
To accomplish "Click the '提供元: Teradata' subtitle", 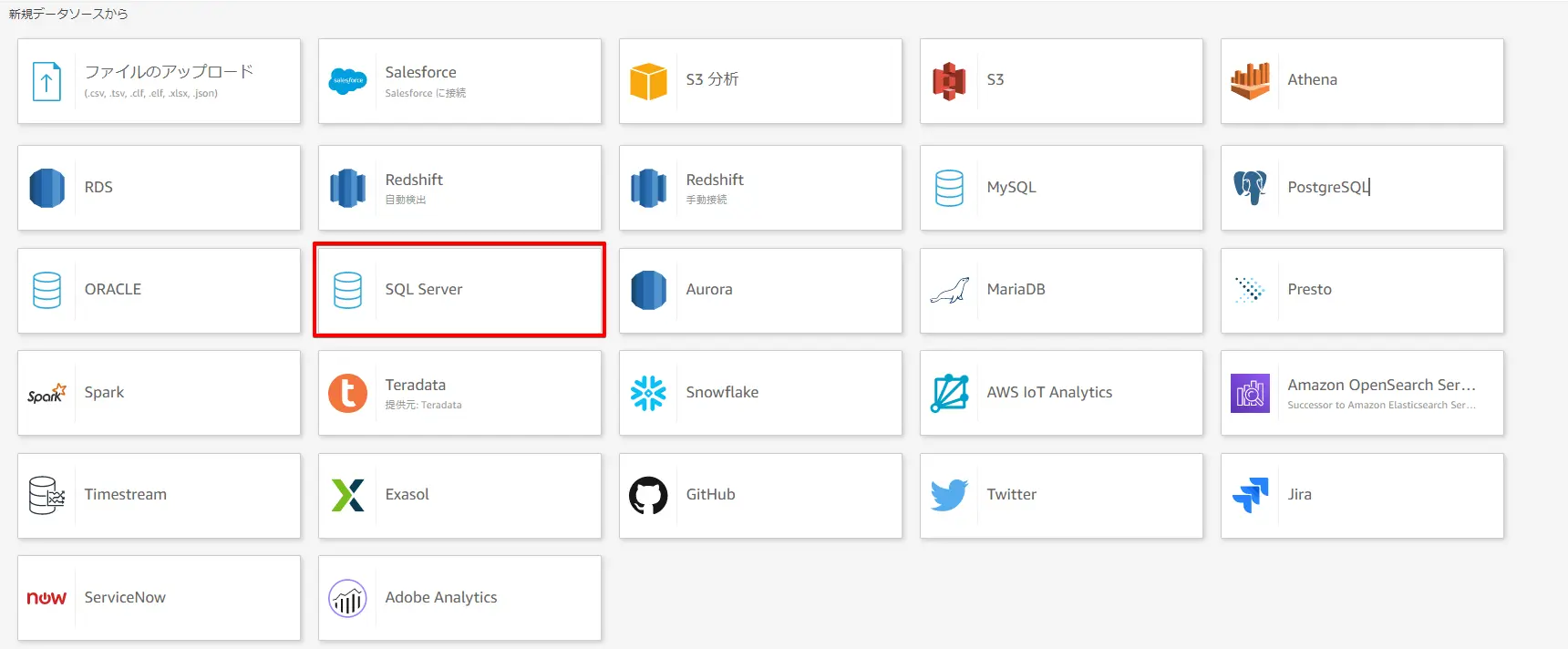I will [x=424, y=405].
